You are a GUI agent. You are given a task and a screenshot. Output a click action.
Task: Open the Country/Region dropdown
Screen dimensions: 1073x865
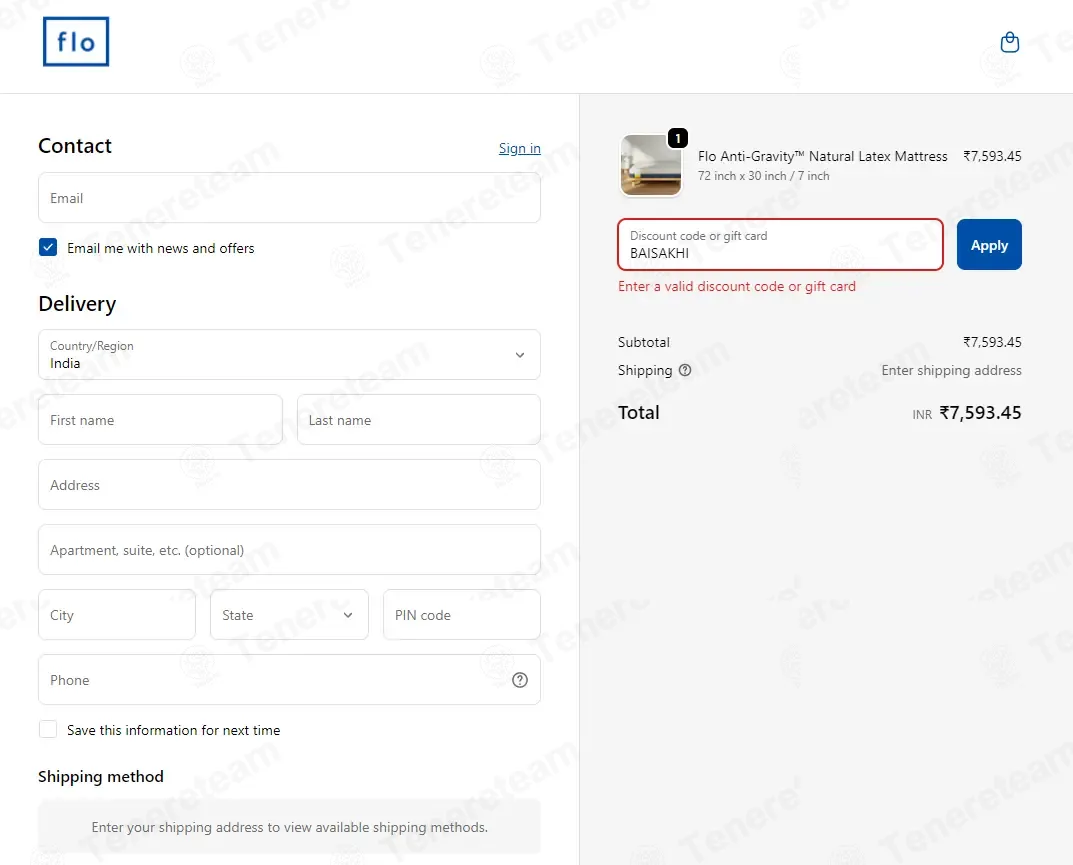(x=289, y=354)
